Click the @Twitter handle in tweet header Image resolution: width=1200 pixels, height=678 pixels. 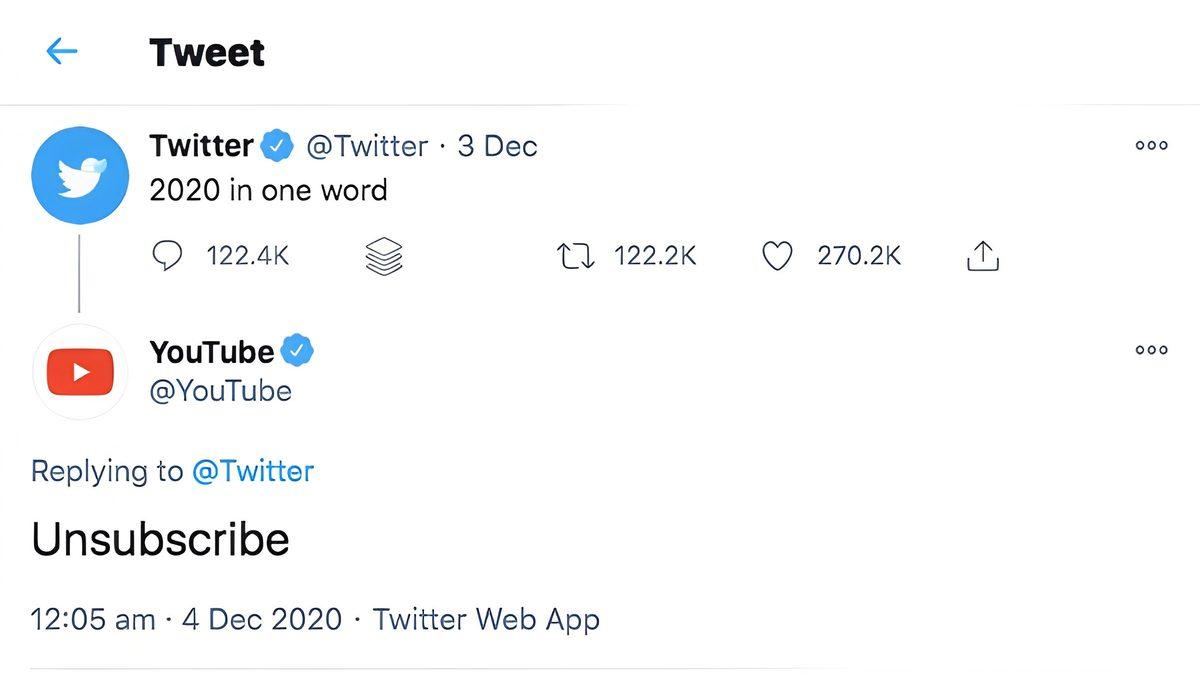point(367,146)
